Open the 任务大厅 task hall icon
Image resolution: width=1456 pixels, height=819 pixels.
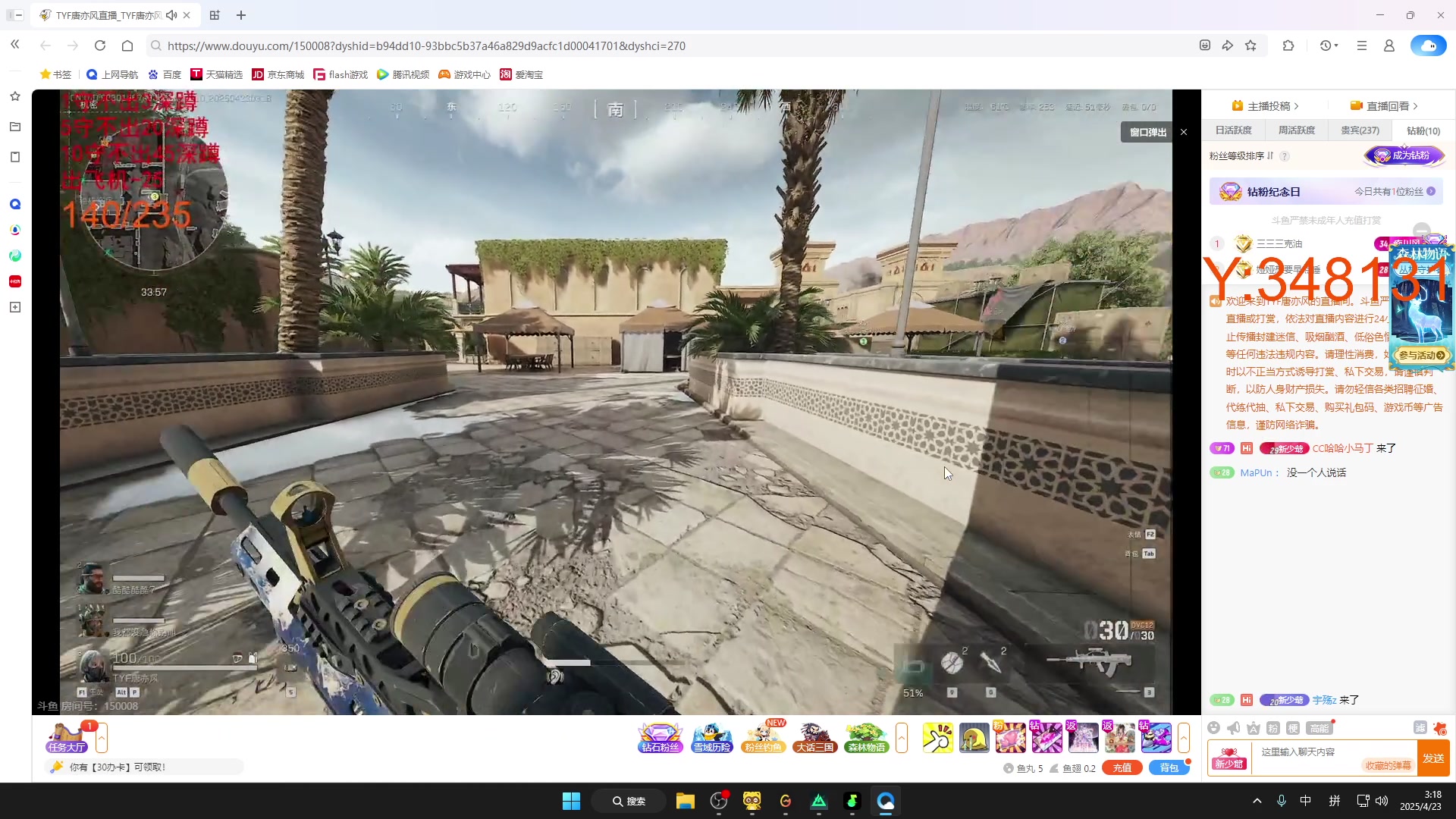[x=67, y=738]
